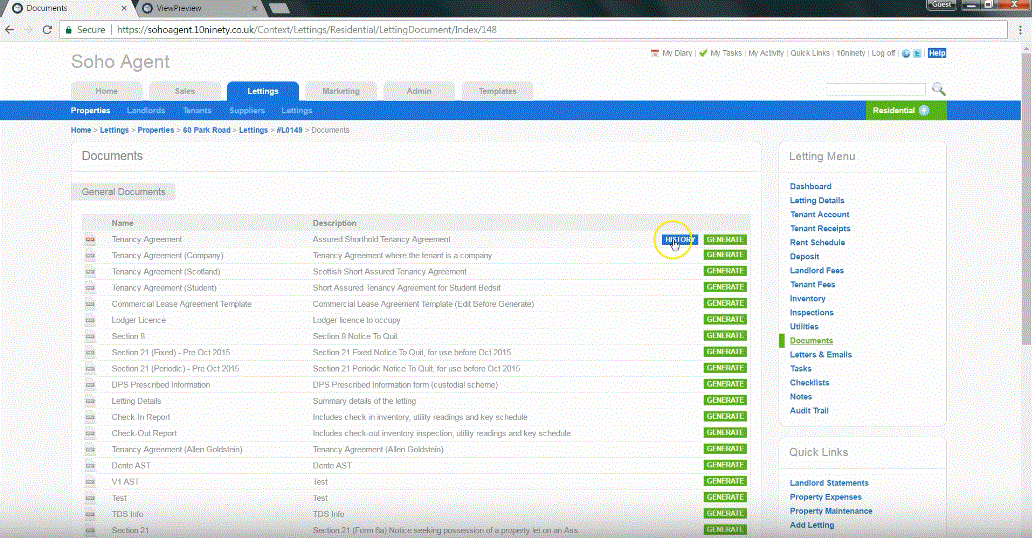Open the Quick Links menu in top bar
The height and width of the screenshot is (538, 1032).
[x=810, y=53]
